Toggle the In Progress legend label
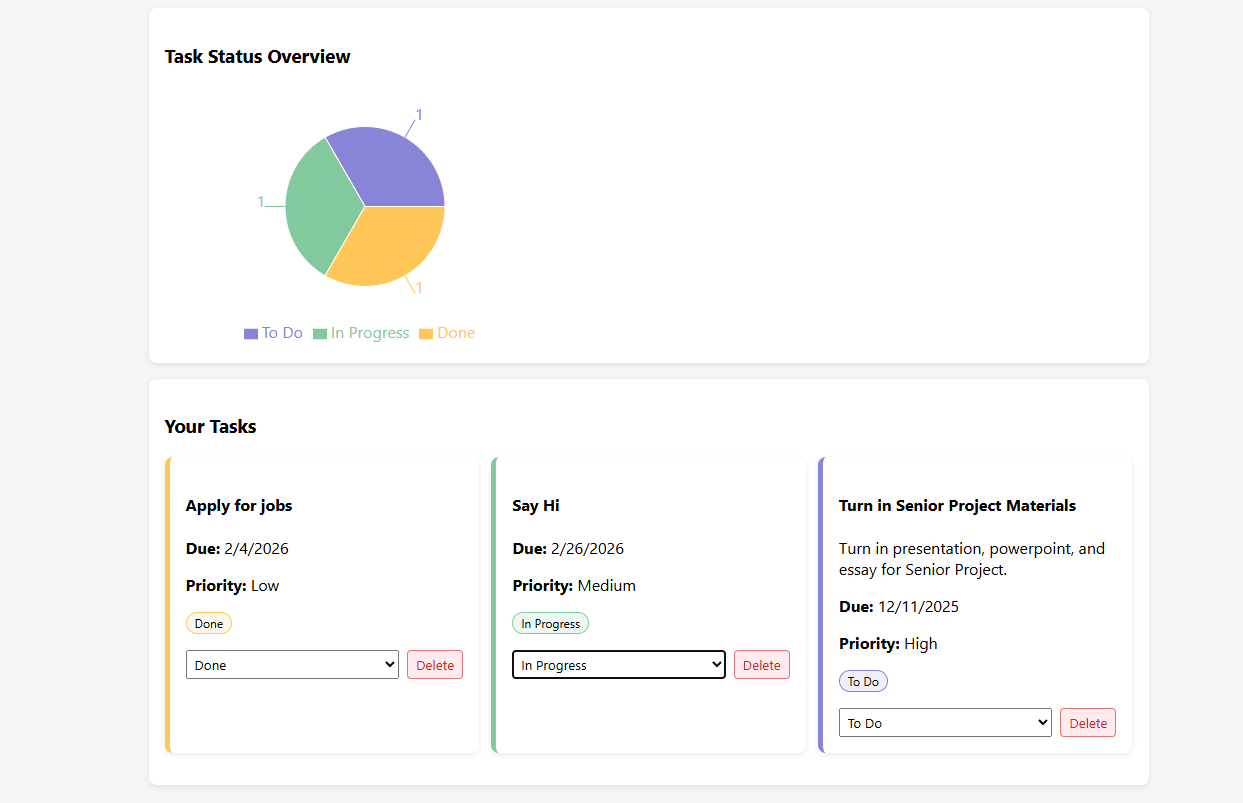Viewport: 1243px width, 803px height. [370, 333]
